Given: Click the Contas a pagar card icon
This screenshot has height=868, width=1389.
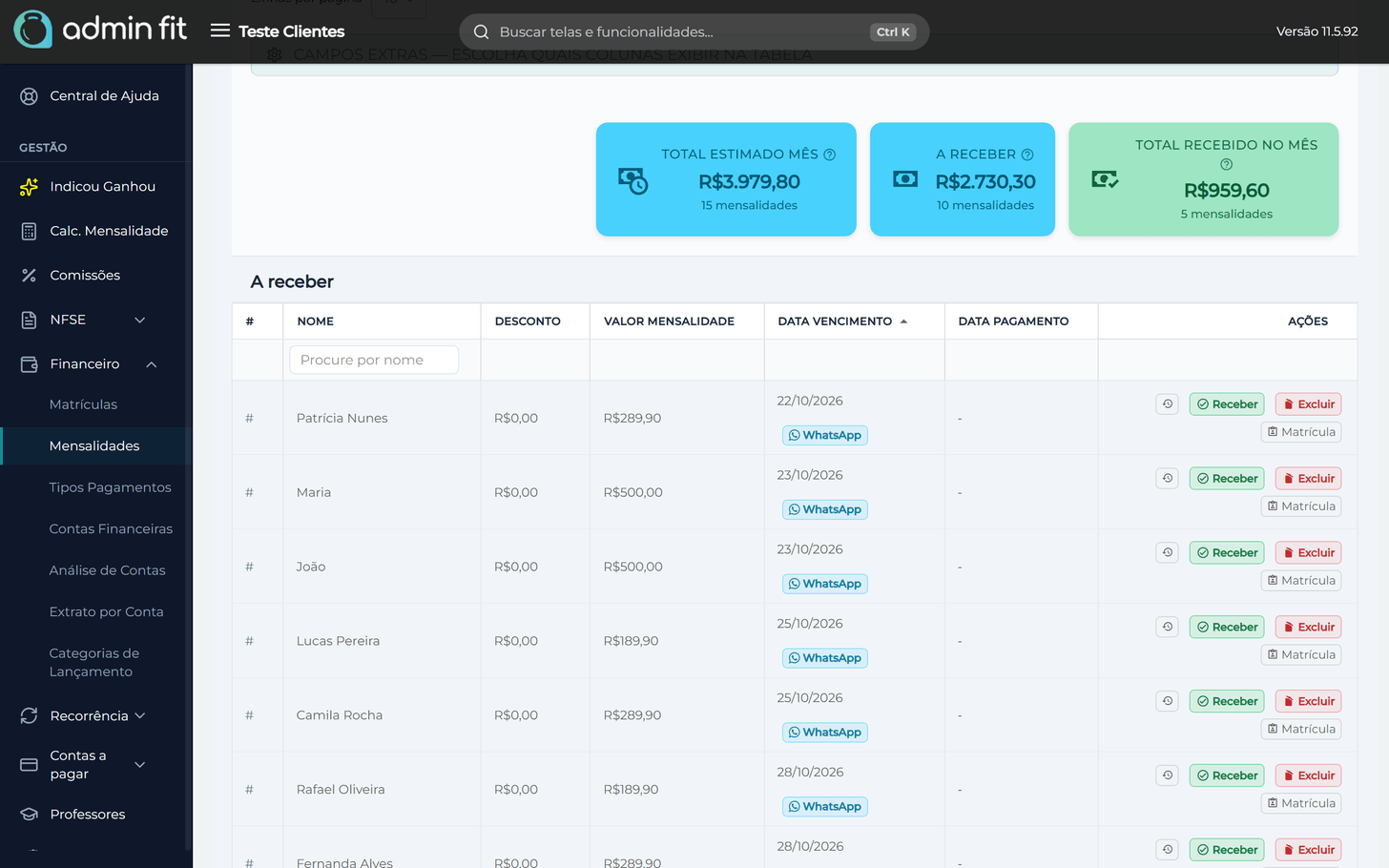Looking at the screenshot, I should pos(29,765).
